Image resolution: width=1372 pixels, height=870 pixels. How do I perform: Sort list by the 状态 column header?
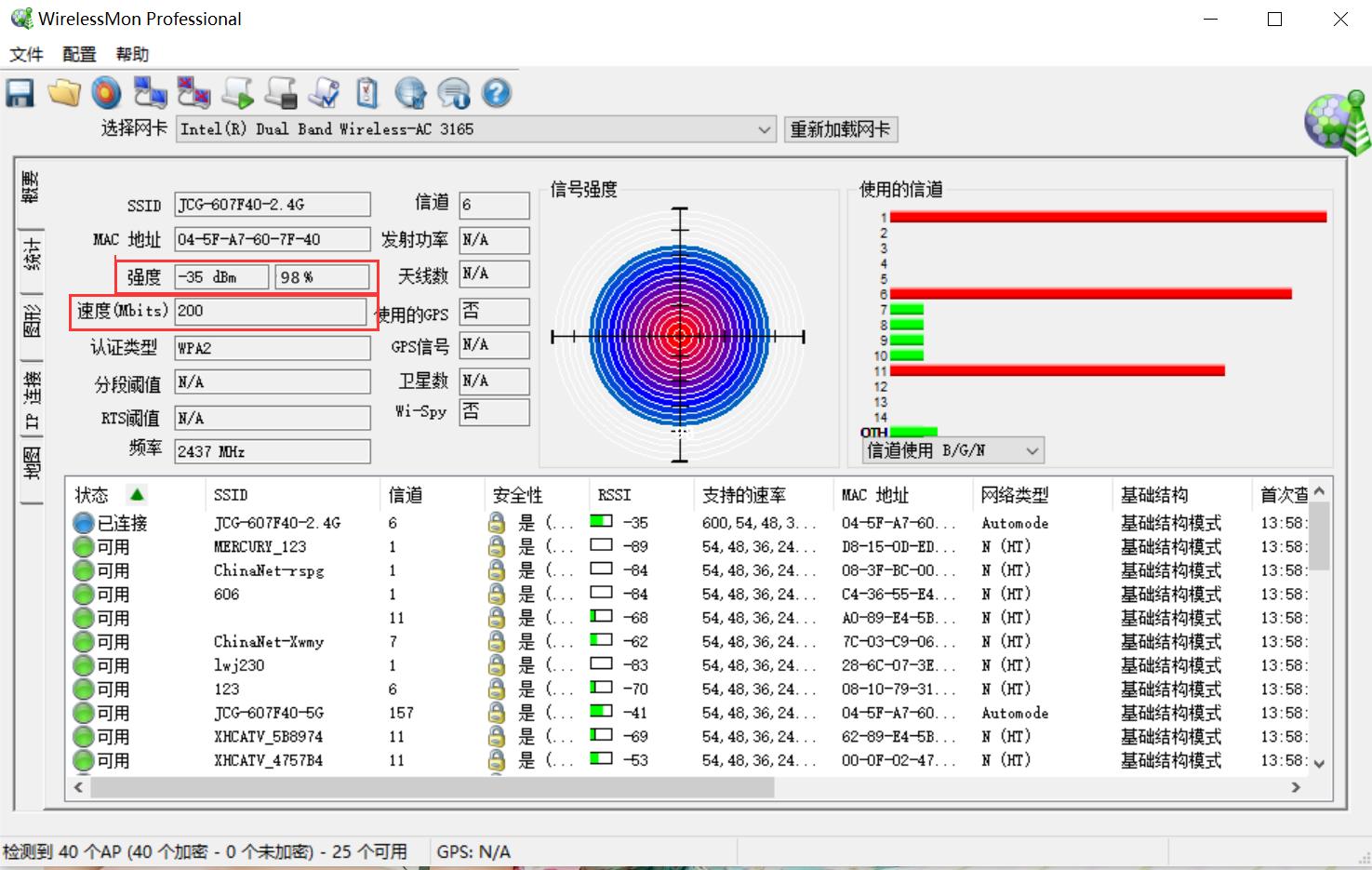point(93,495)
